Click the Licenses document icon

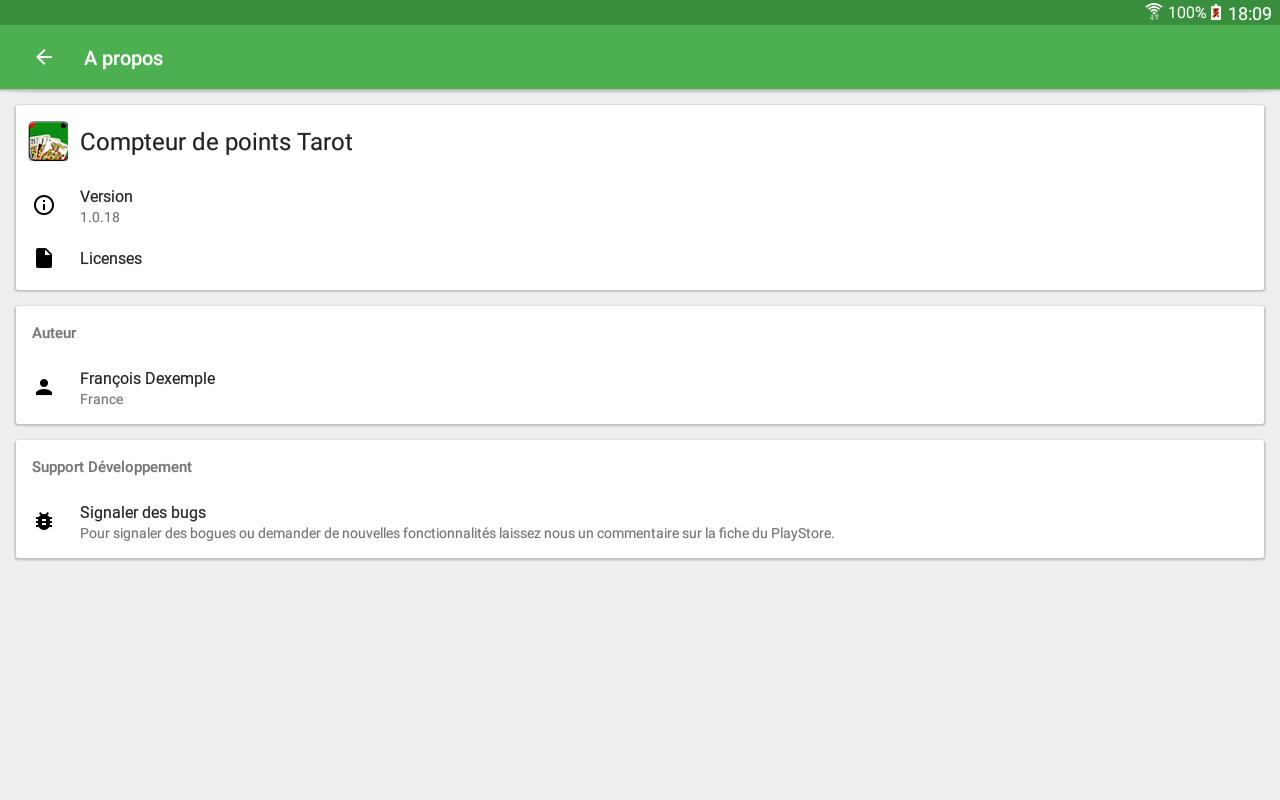(44, 258)
